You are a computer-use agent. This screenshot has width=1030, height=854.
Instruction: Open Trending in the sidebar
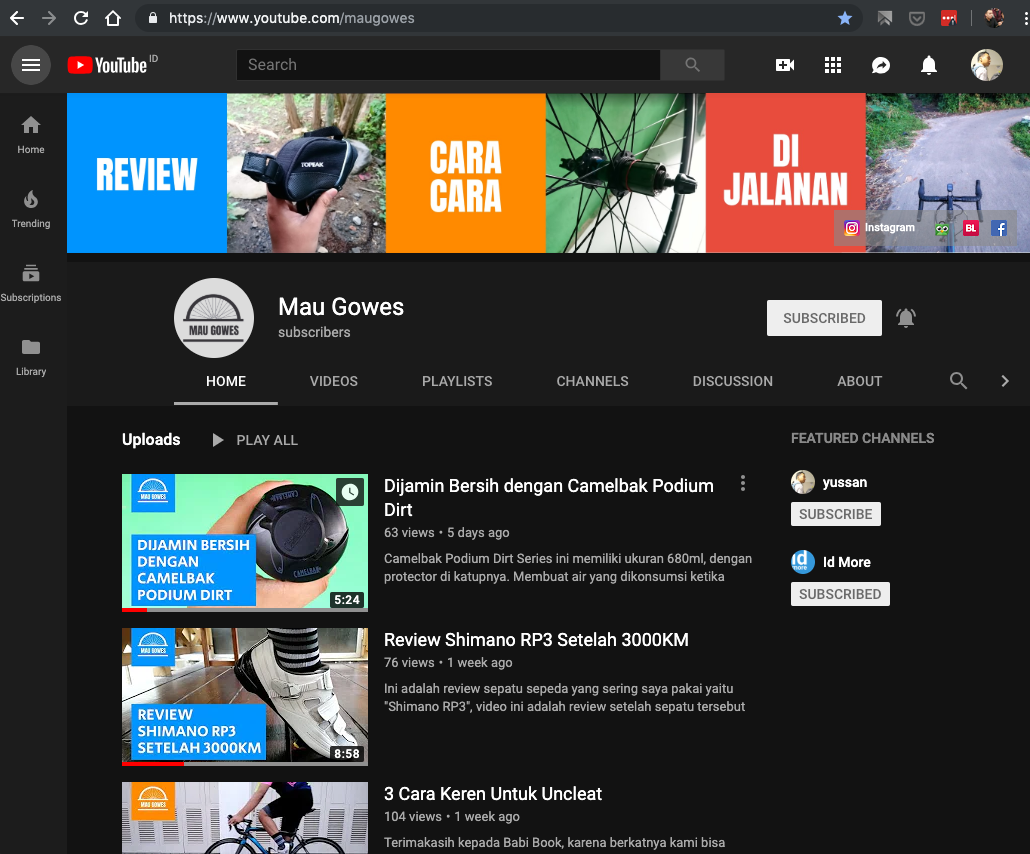31,209
